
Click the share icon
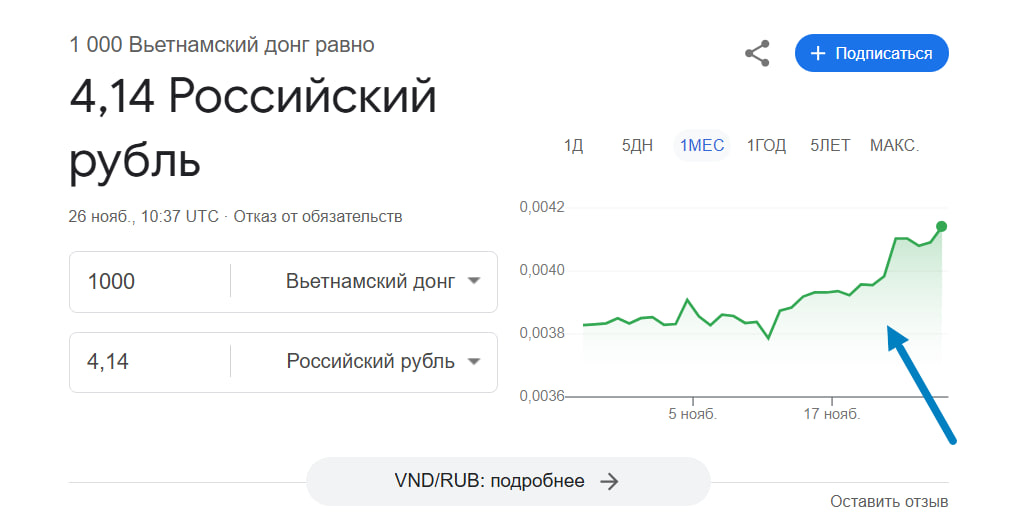pyautogui.click(x=757, y=53)
